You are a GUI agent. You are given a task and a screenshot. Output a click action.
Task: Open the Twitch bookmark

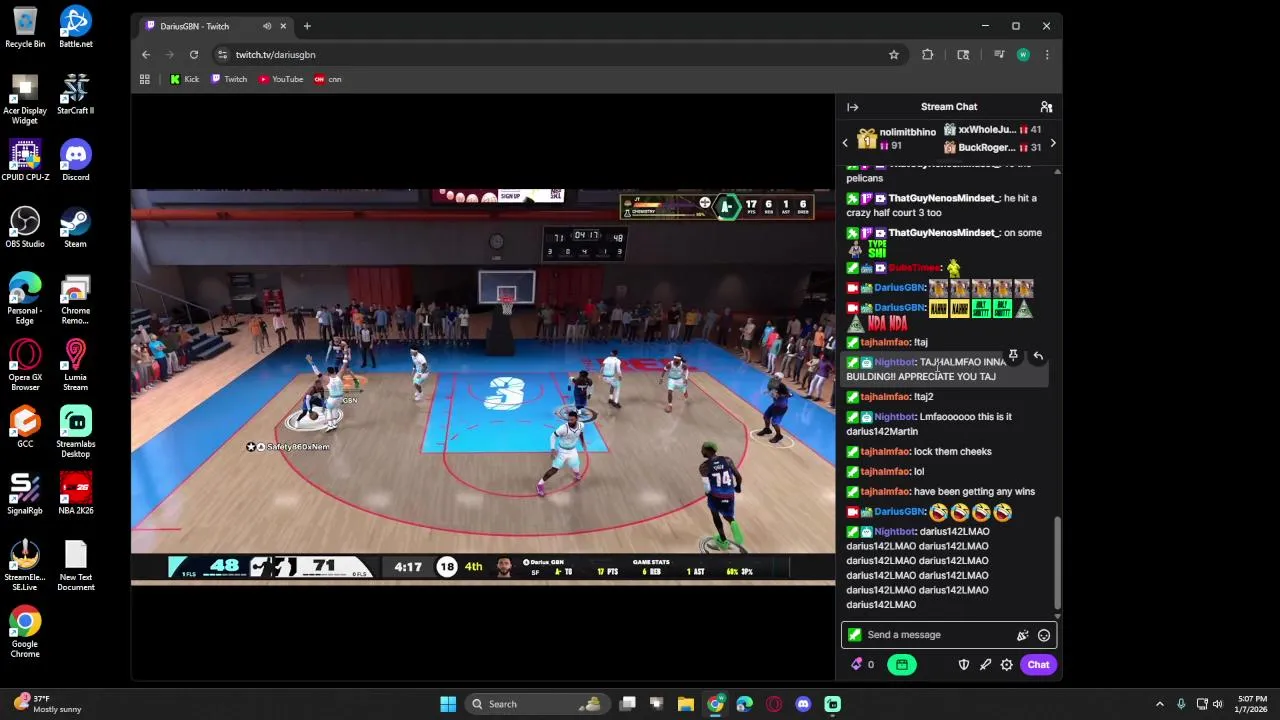coord(229,79)
